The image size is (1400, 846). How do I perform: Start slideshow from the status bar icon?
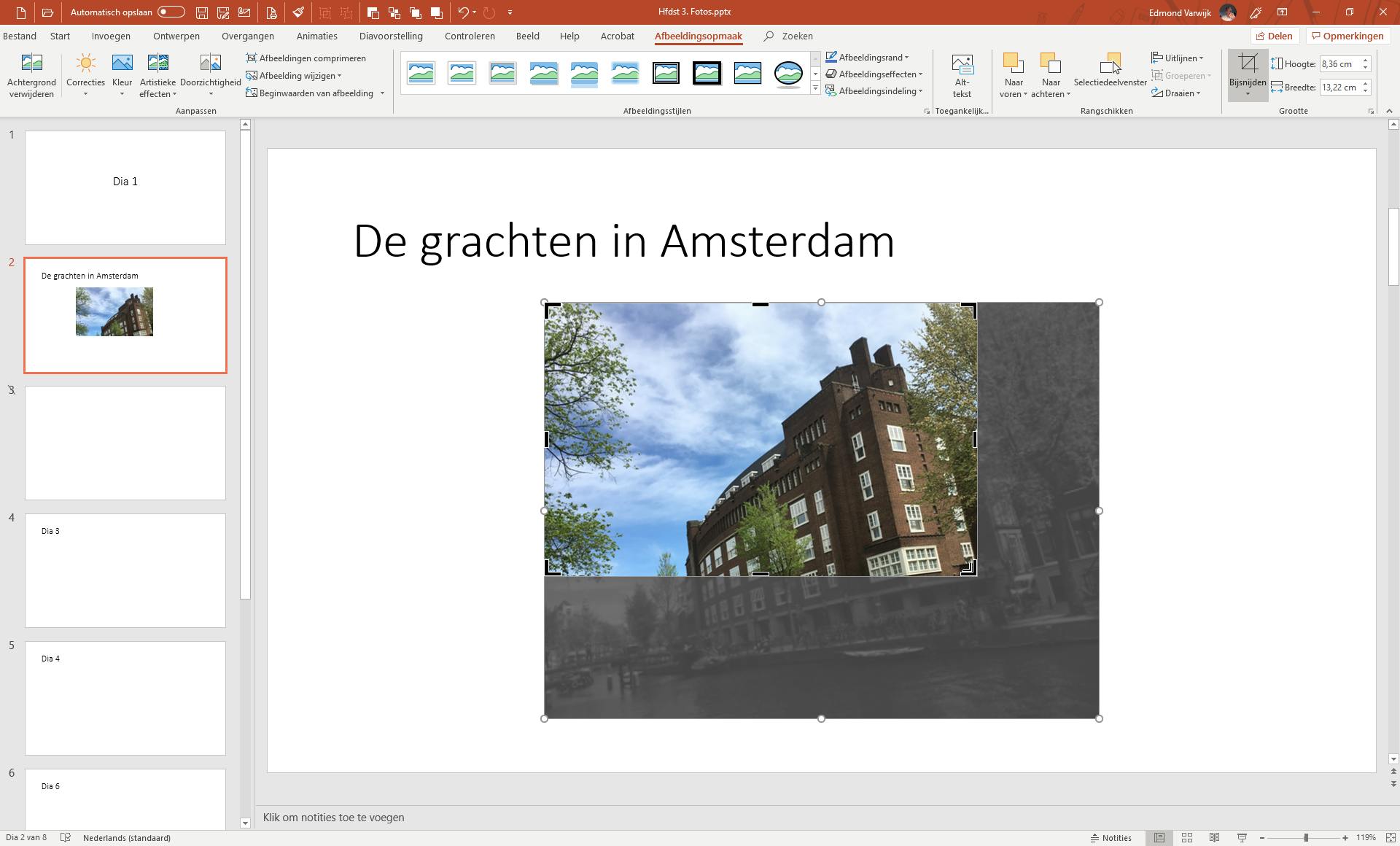click(x=1242, y=838)
